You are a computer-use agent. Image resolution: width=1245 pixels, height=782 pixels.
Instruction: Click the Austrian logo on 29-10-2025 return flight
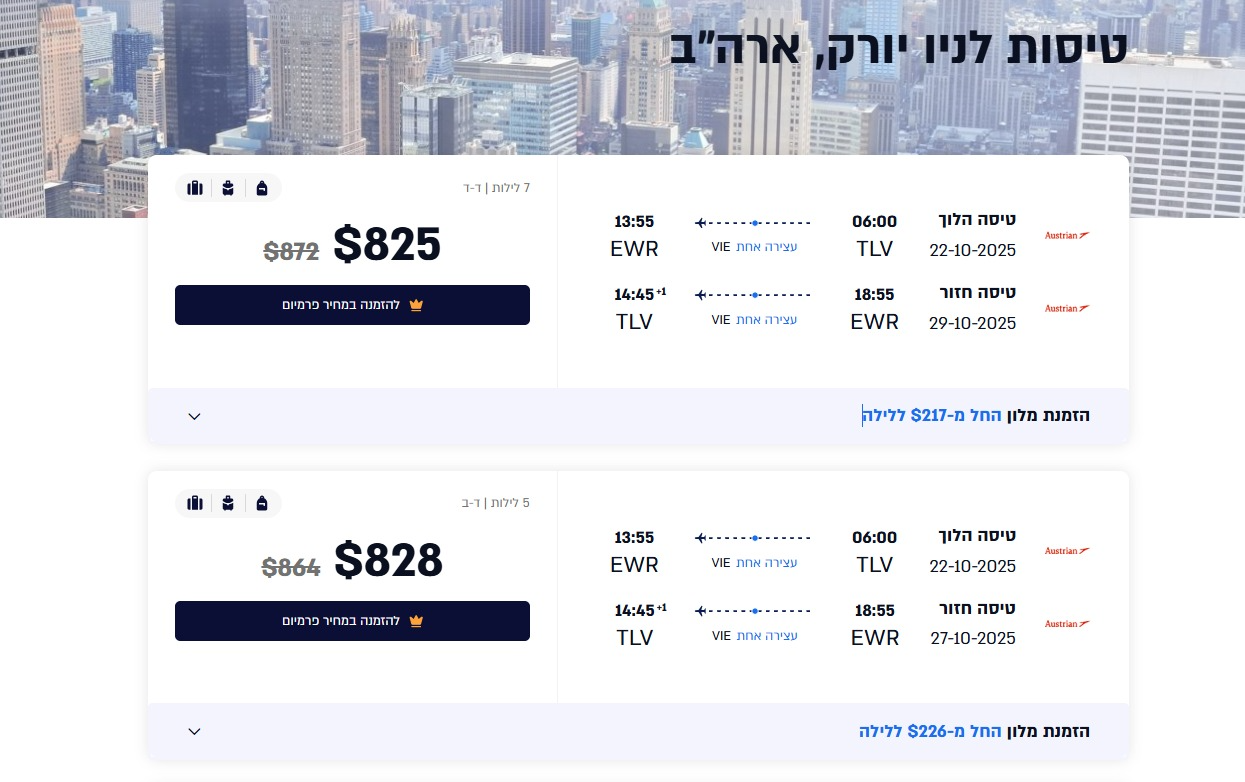point(1067,308)
